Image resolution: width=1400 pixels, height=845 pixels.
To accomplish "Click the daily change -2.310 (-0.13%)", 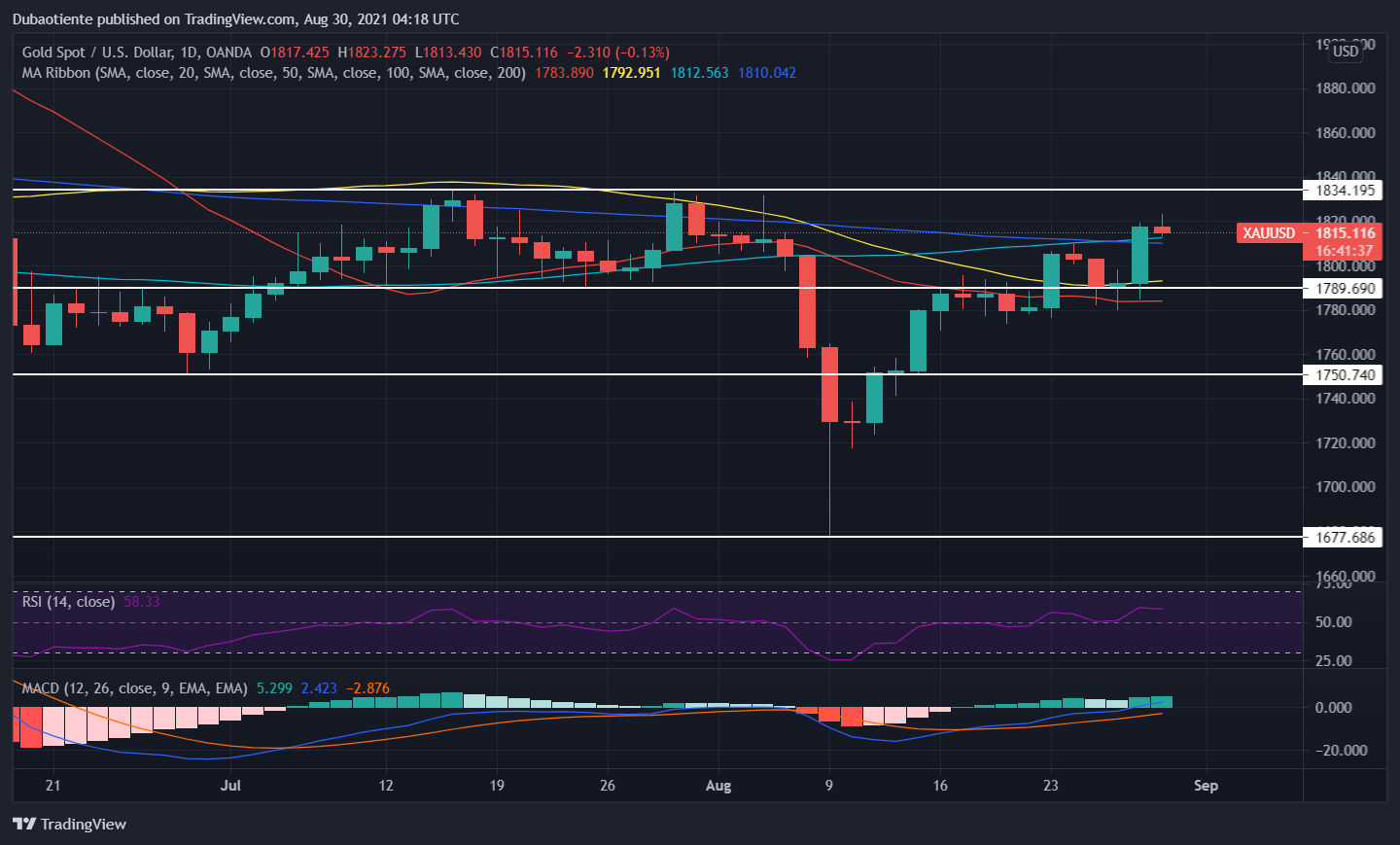I will (618, 53).
